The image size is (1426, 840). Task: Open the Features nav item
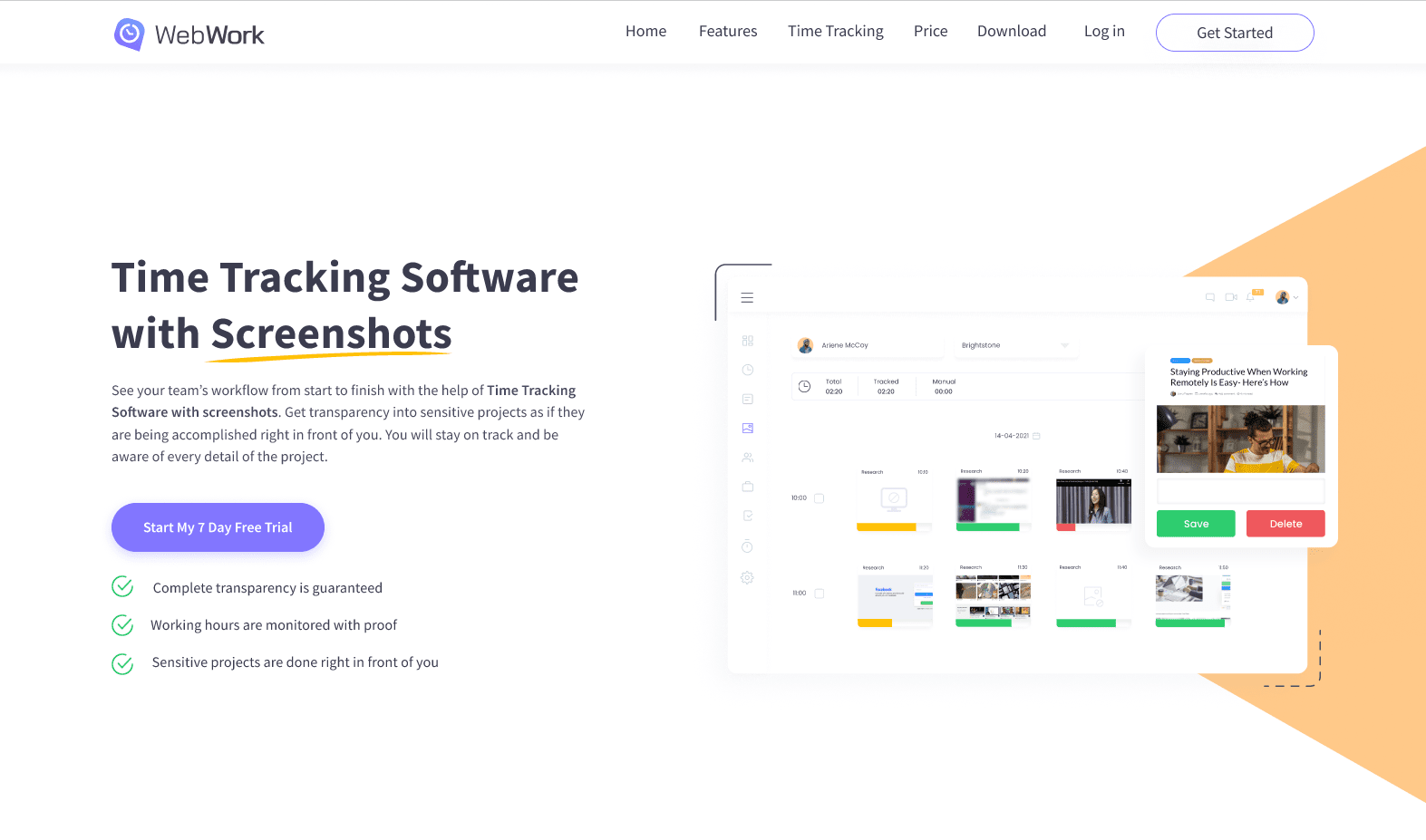coord(728,32)
